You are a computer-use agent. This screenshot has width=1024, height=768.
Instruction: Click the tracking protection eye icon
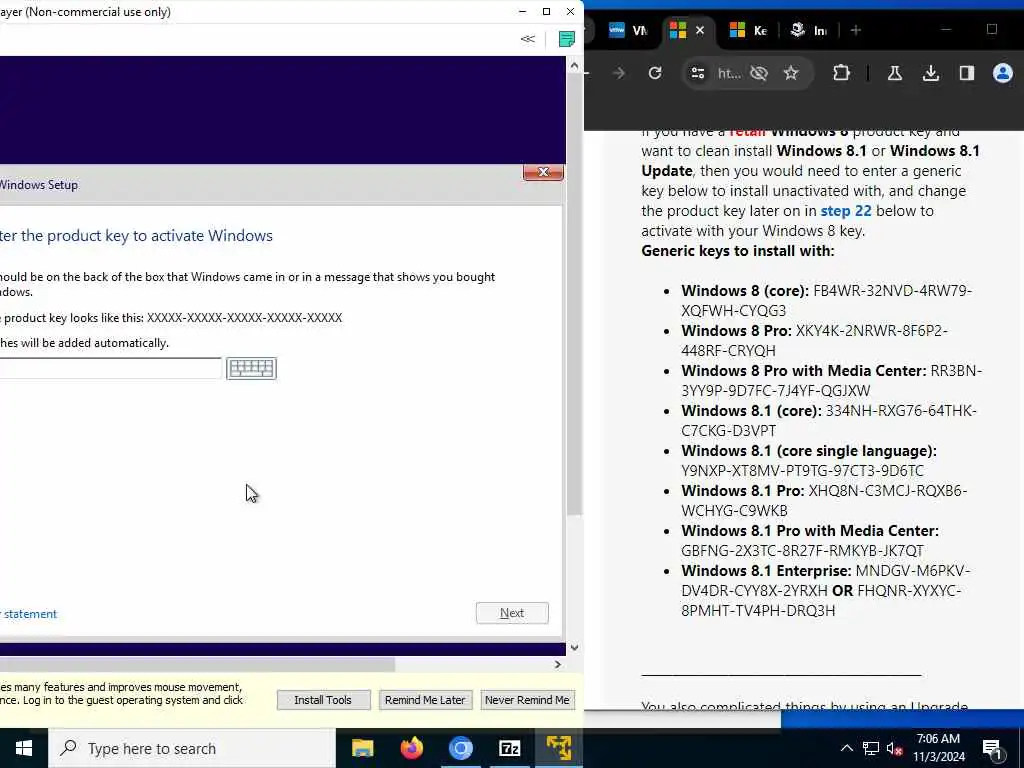tap(759, 73)
